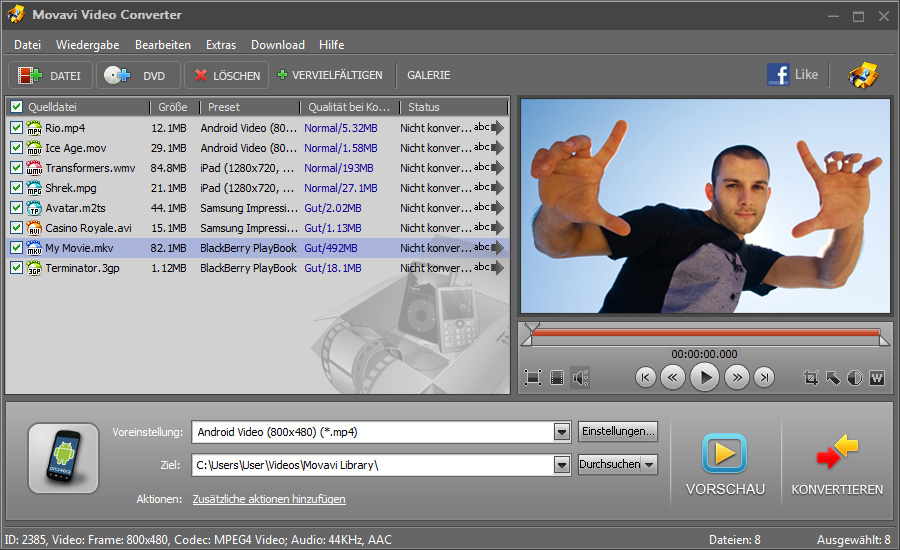Click the Zusätzliche aktionen hinzufügen link
Image resolution: width=900 pixels, height=550 pixels.
click(x=269, y=499)
